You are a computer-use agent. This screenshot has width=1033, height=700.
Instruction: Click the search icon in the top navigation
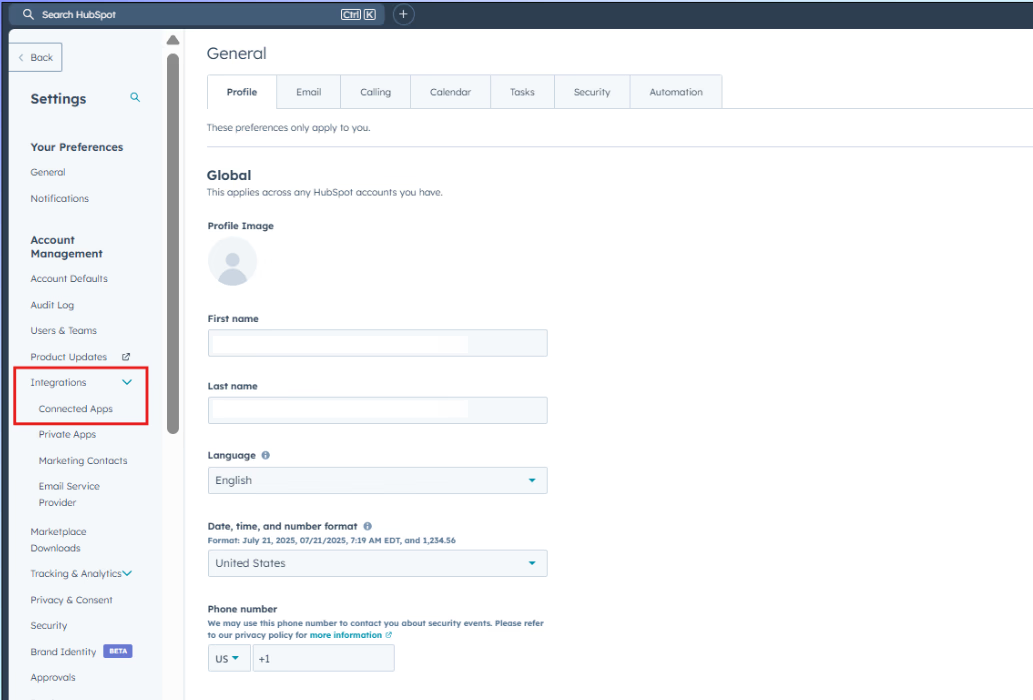point(25,14)
